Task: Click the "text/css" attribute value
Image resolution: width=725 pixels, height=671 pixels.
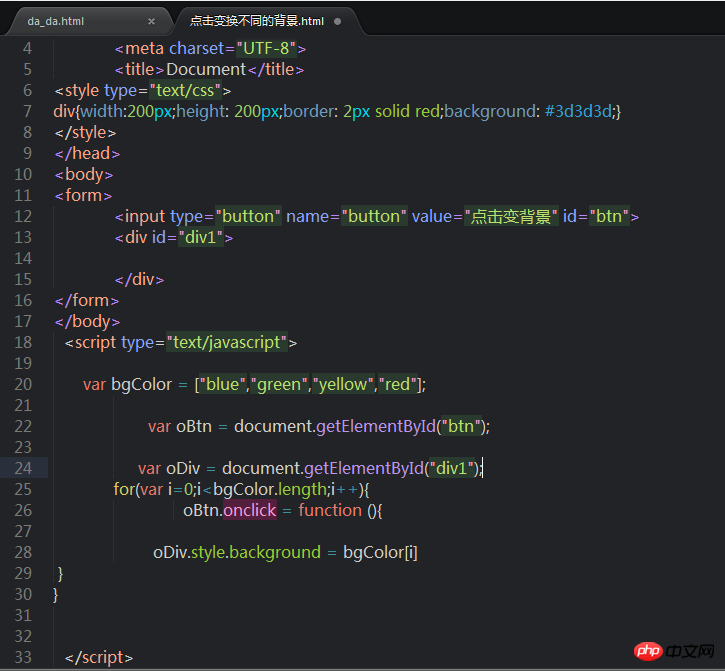Action: tap(185, 91)
